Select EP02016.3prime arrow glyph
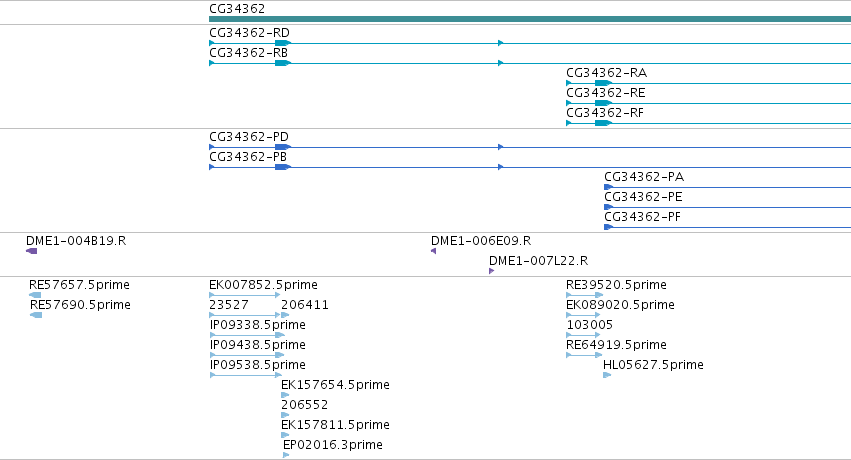Screen dimensions: 851x460 (x=286, y=455)
